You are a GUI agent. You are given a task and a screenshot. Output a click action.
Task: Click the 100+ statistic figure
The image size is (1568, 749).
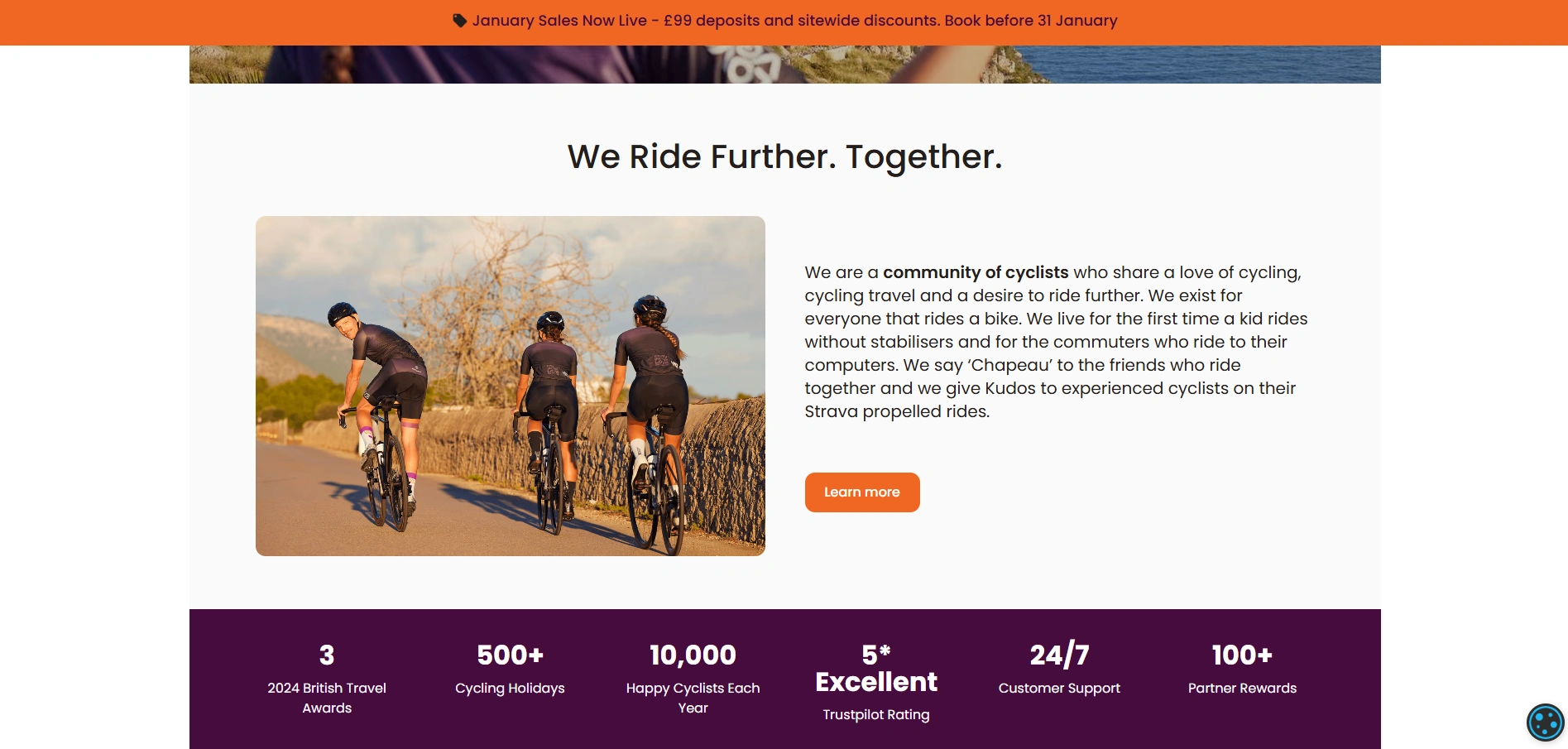coord(1242,655)
